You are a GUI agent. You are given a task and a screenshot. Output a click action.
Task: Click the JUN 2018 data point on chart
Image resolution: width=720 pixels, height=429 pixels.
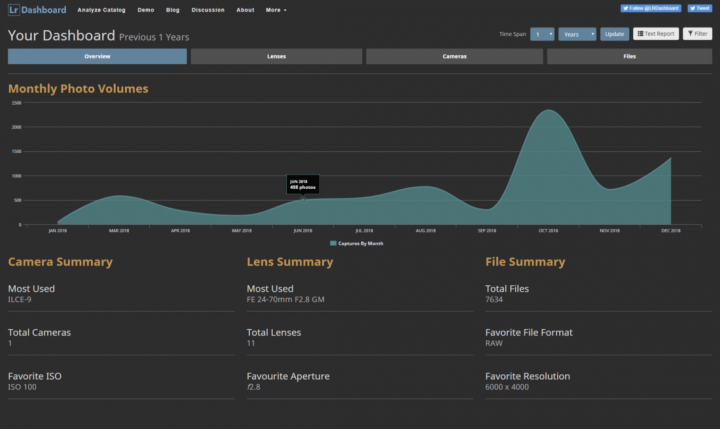coord(303,199)
